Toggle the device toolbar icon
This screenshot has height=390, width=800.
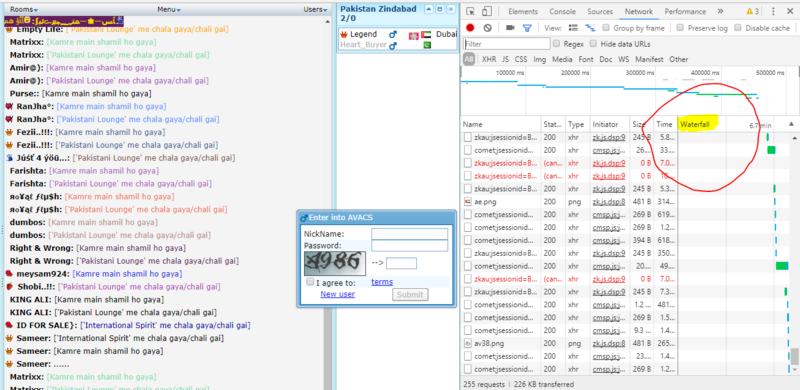click(487, 12)
